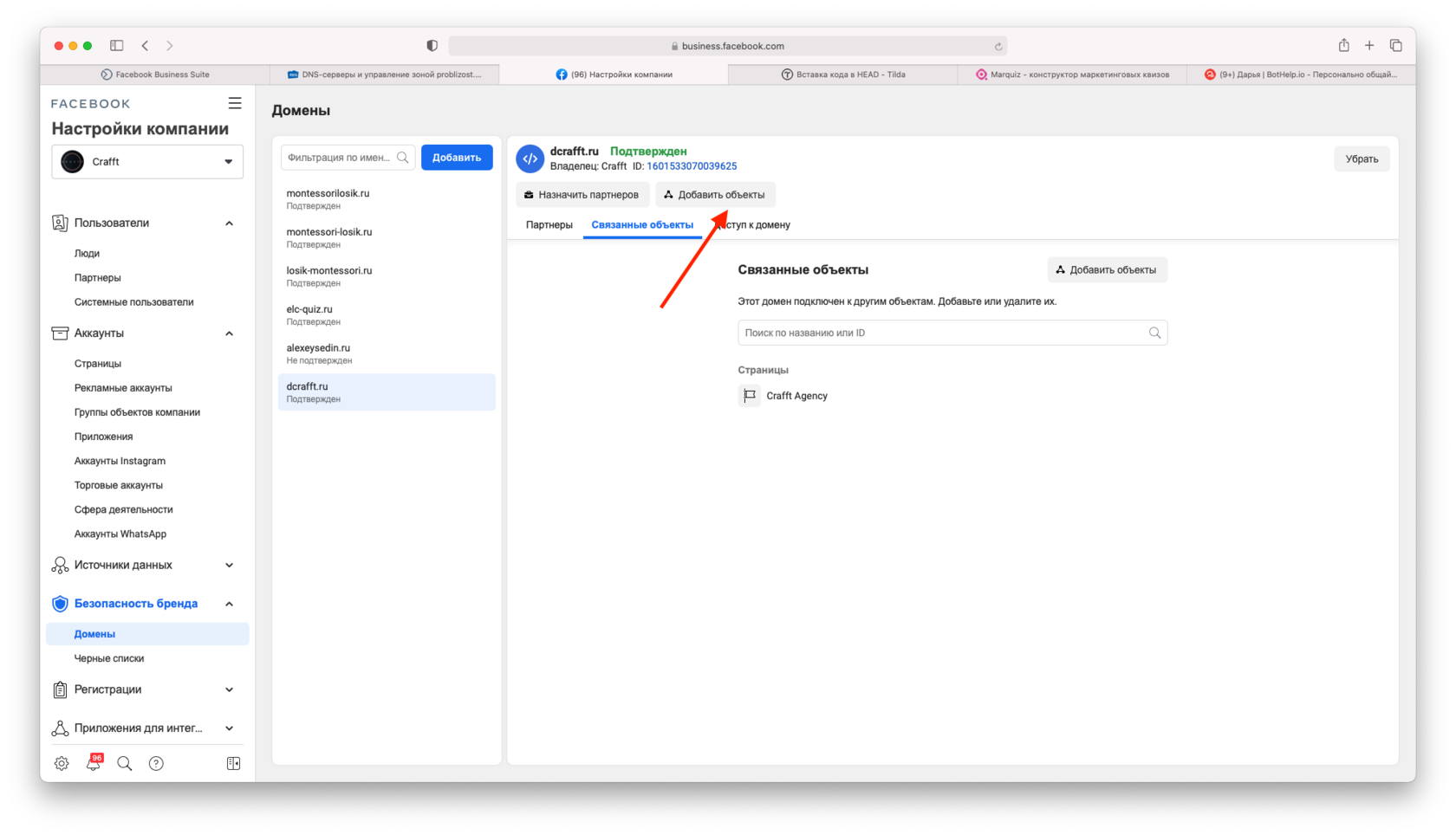Go forward with Safari forward arrow

coord(170,46)
